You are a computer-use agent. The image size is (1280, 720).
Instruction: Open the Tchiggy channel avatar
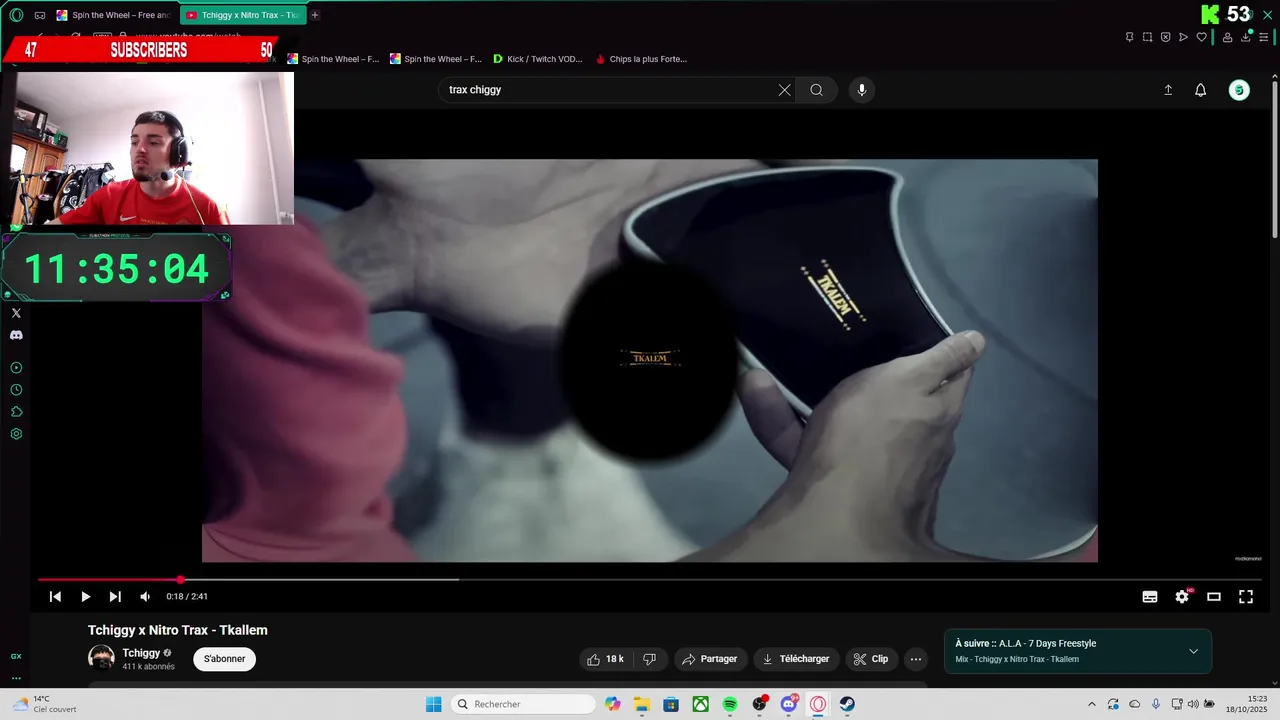coord(101,658)
